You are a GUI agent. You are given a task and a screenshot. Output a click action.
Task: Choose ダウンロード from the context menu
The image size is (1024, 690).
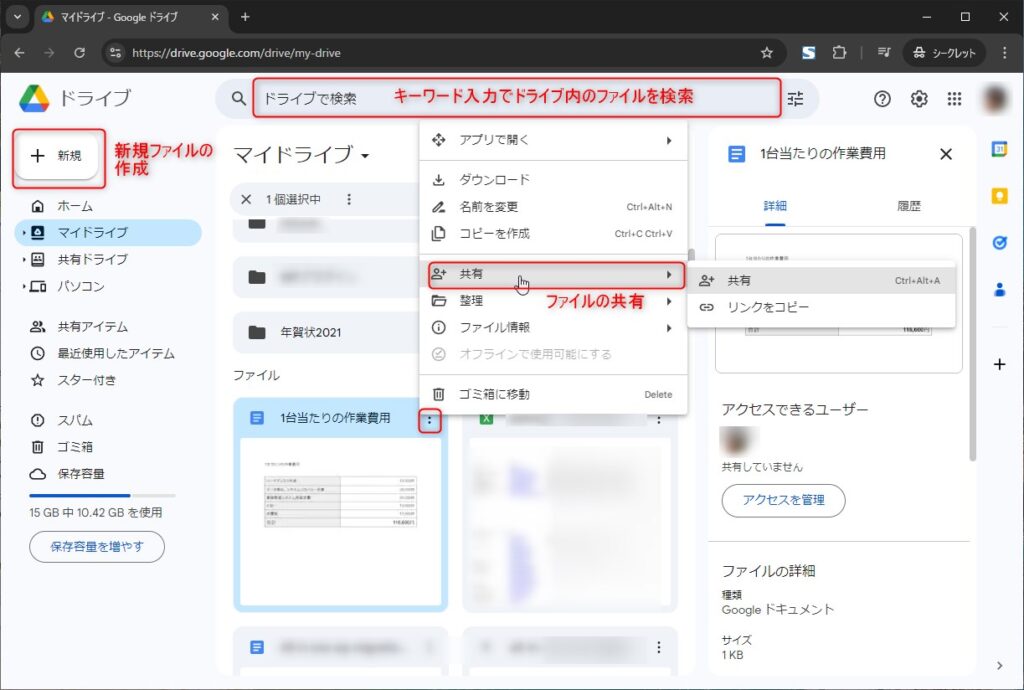(x=494, y=180)
